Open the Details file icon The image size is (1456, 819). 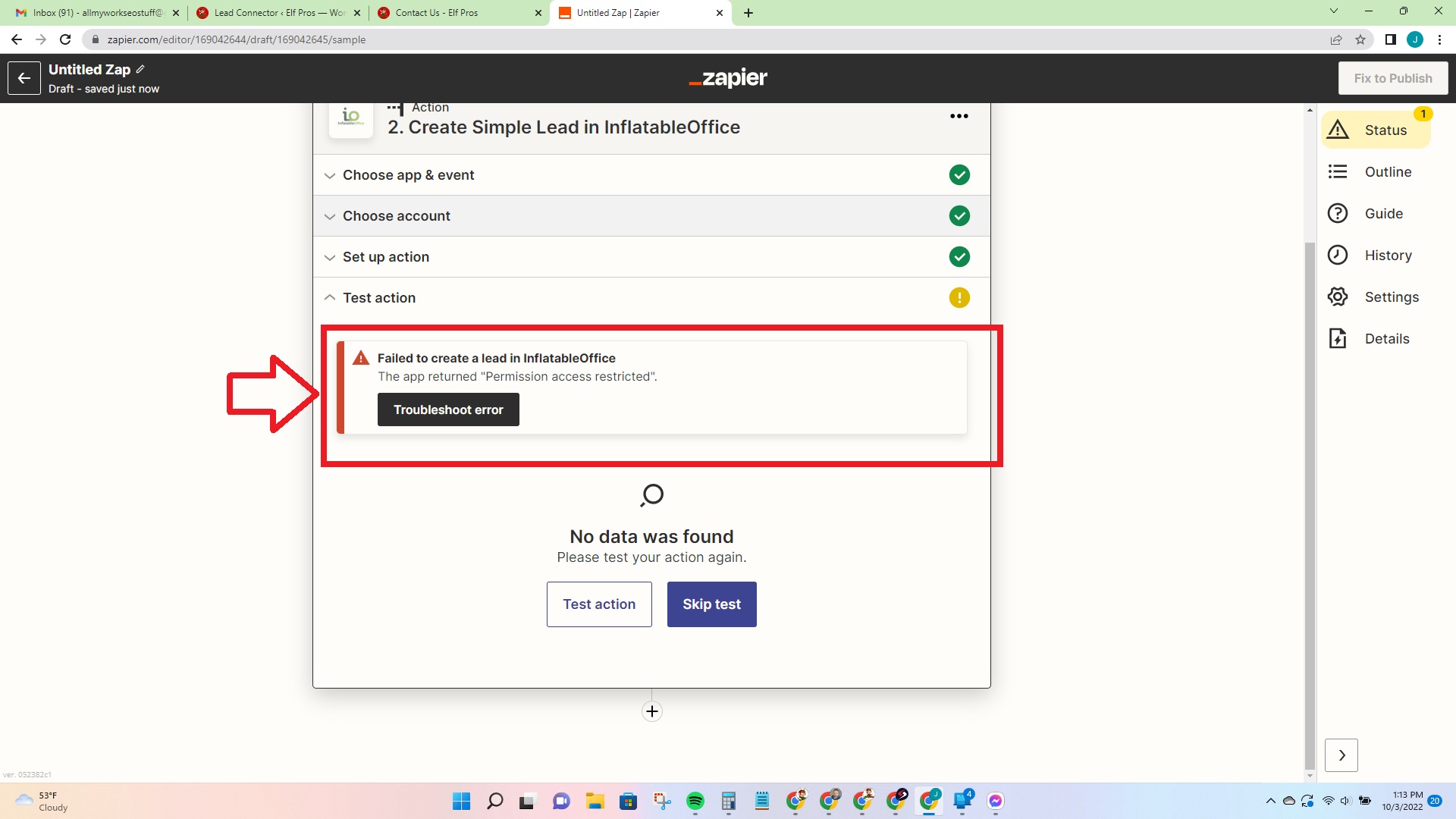(x=1338, y=339)
